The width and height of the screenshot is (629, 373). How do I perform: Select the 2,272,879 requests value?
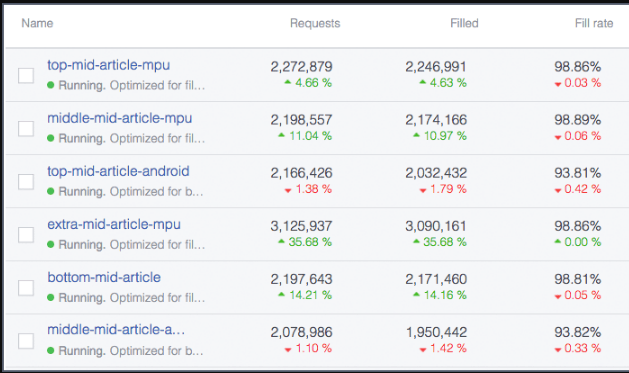301,67
